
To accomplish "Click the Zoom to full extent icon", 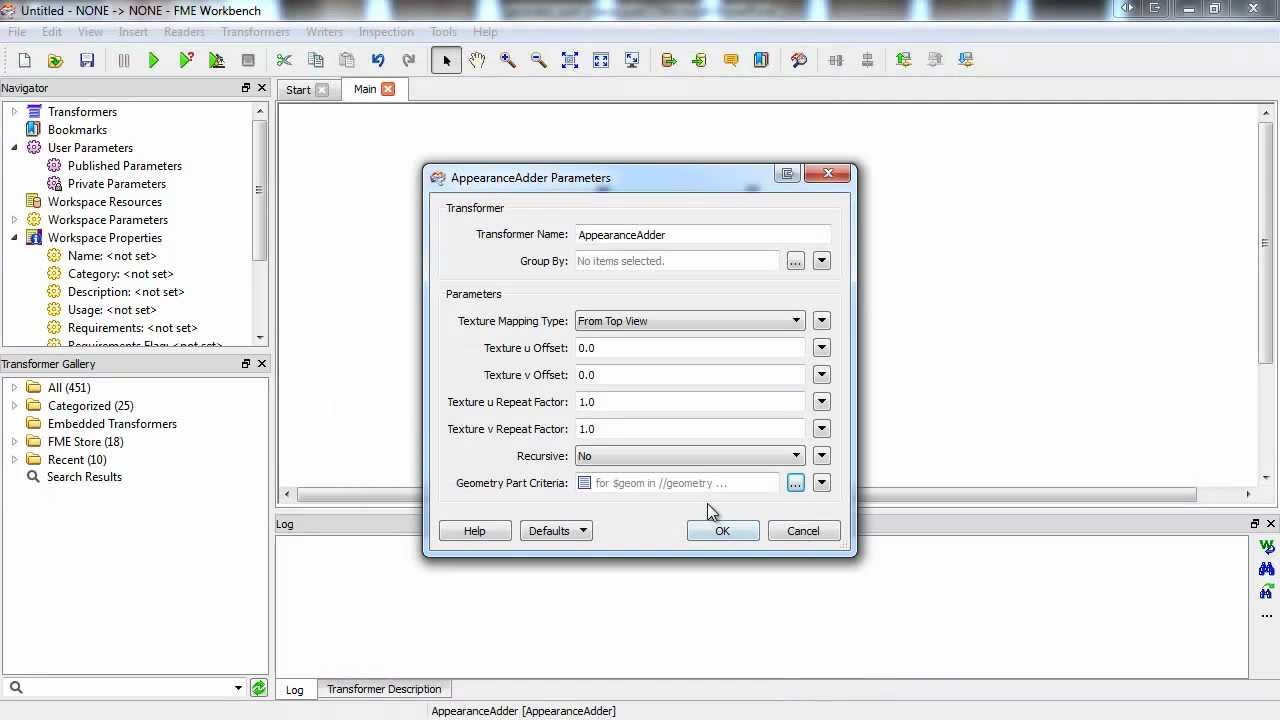I will tap(601, 60).
